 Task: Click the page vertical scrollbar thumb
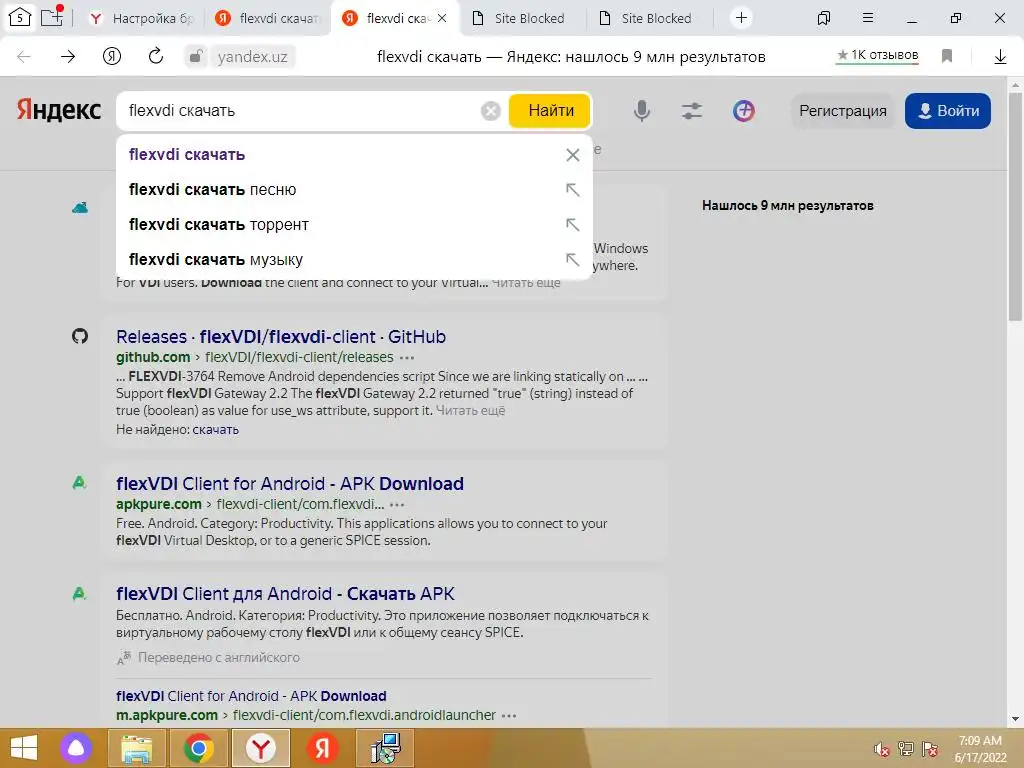pyautogui.click(x=1015, y=206)
